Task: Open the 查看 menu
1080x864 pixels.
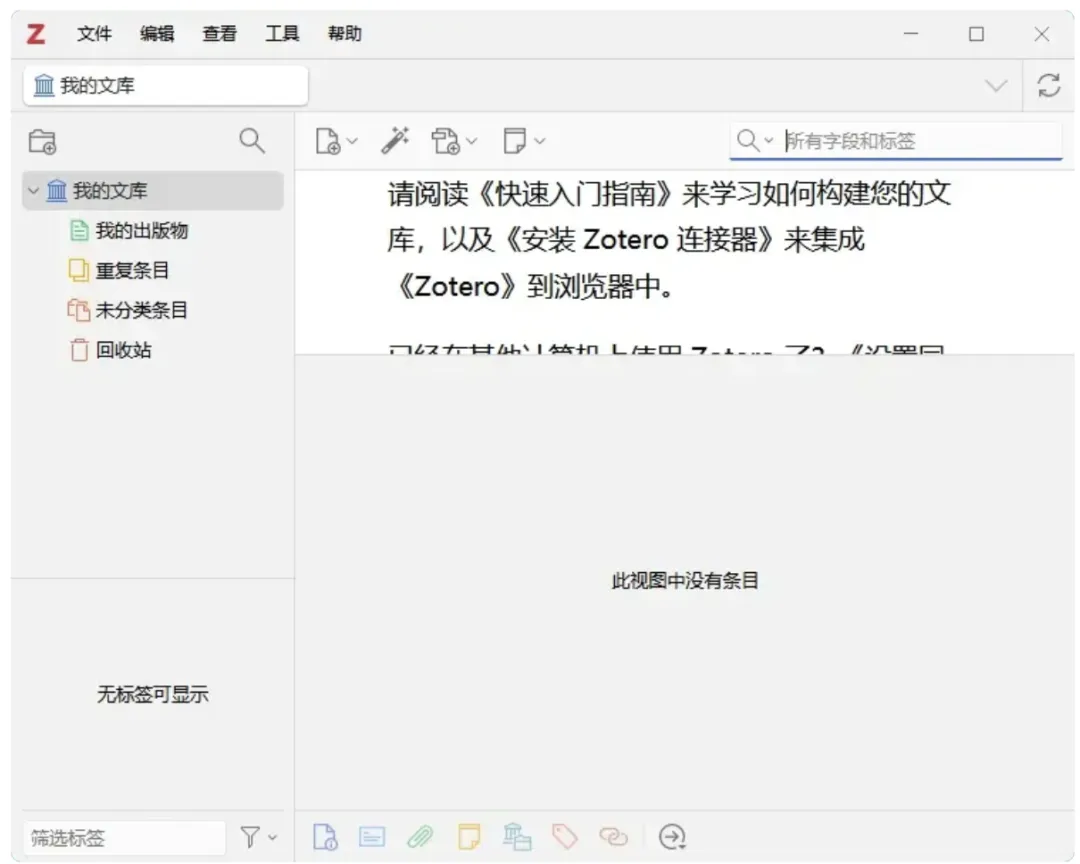Action: click(220, 34)
